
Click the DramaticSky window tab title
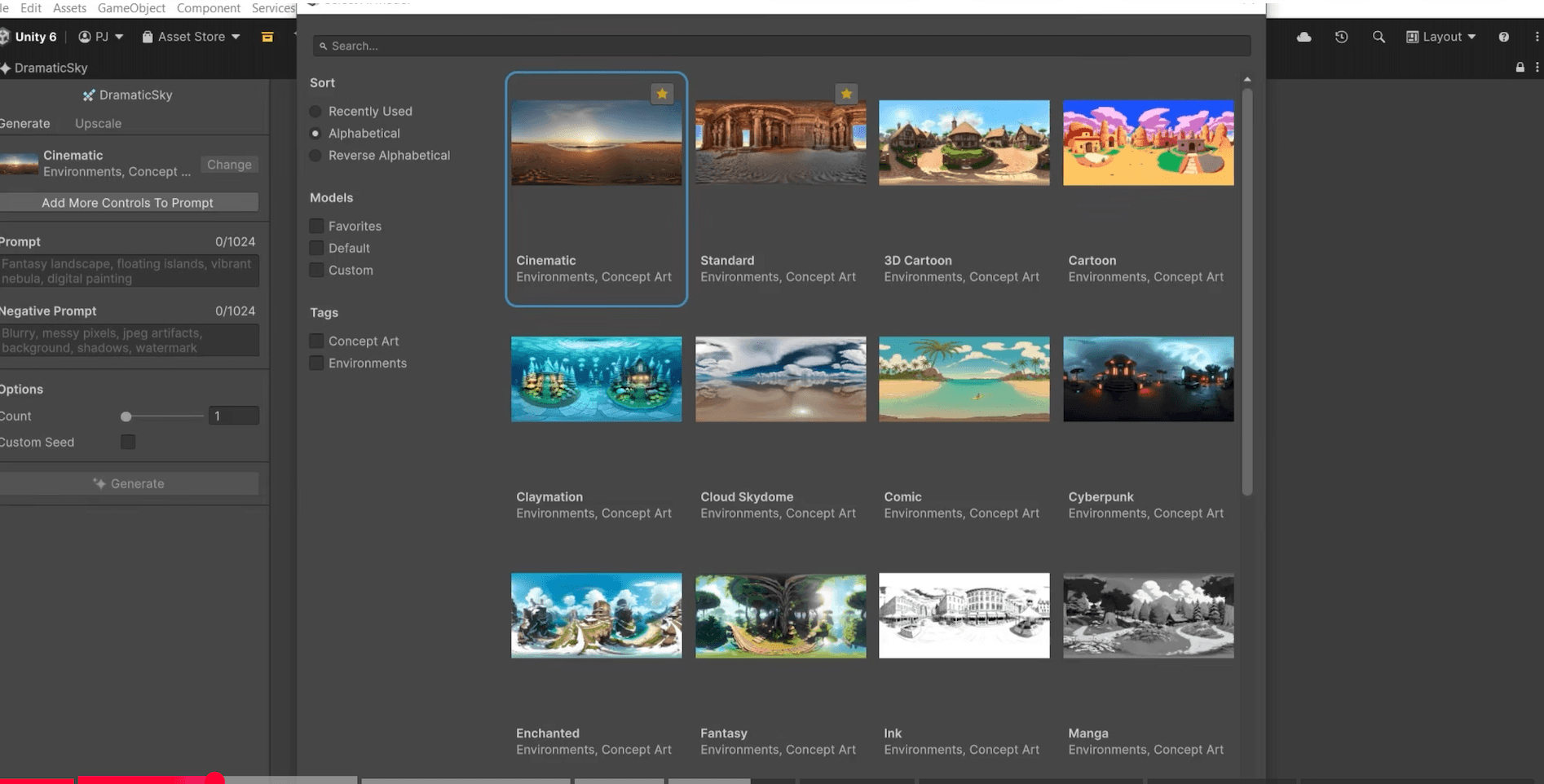tap(51, 68)
